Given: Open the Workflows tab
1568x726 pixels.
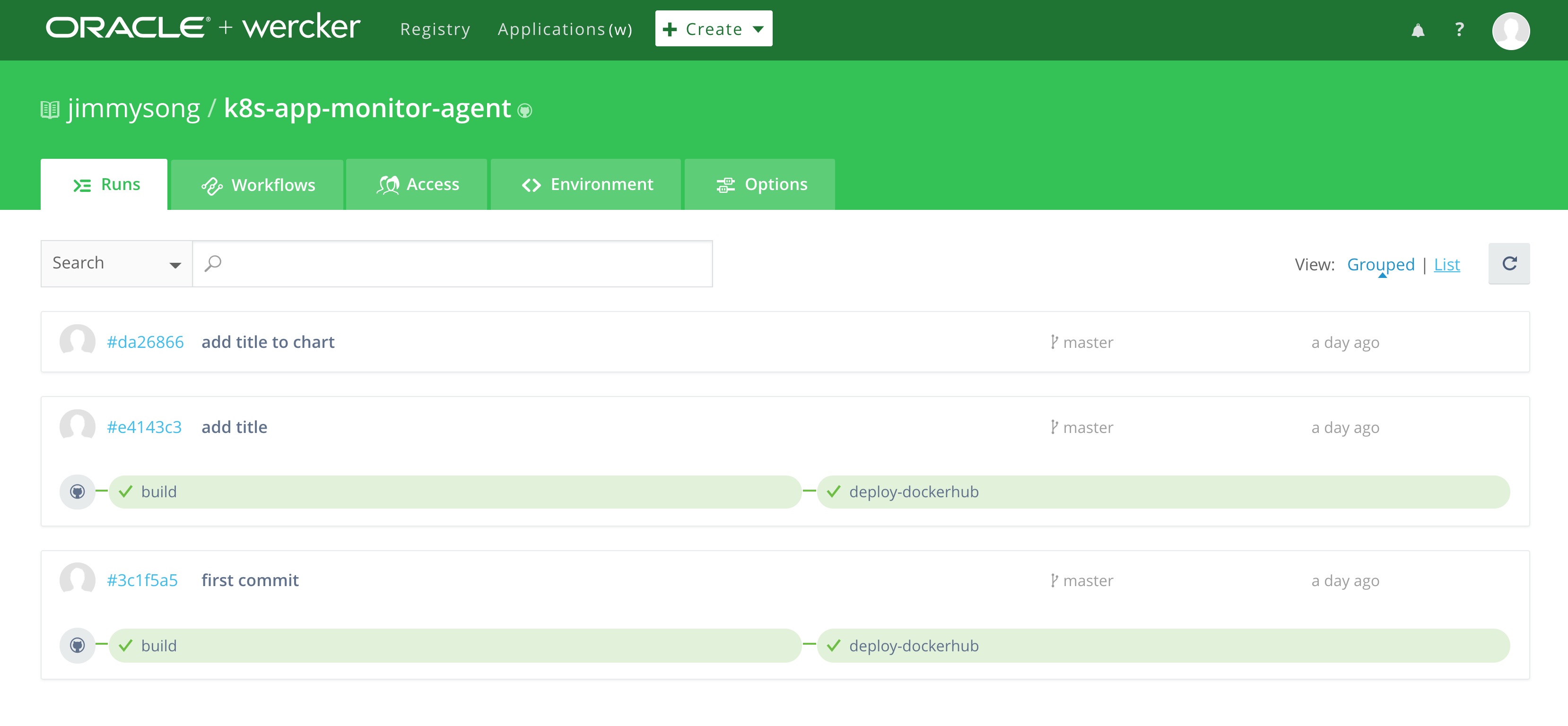Looking at the screenshot, I should [258, 185].
